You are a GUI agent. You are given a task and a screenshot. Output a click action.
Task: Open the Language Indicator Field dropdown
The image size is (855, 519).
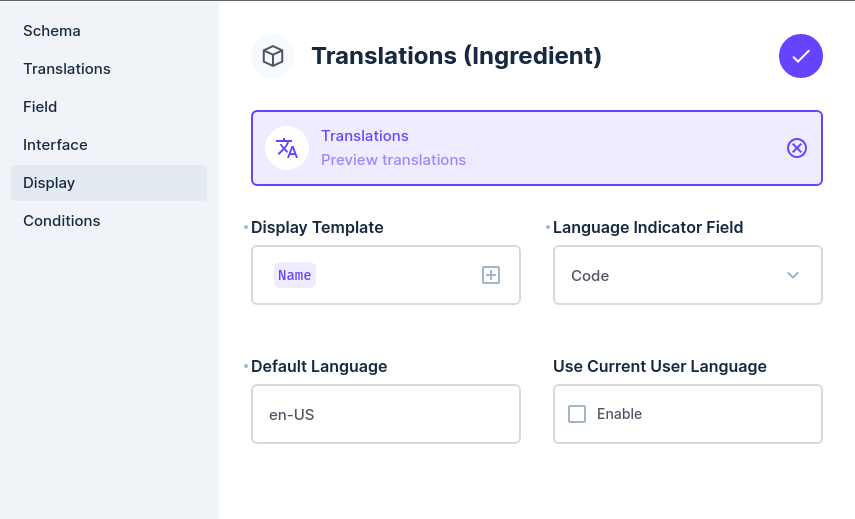click(x=688, y=275)
